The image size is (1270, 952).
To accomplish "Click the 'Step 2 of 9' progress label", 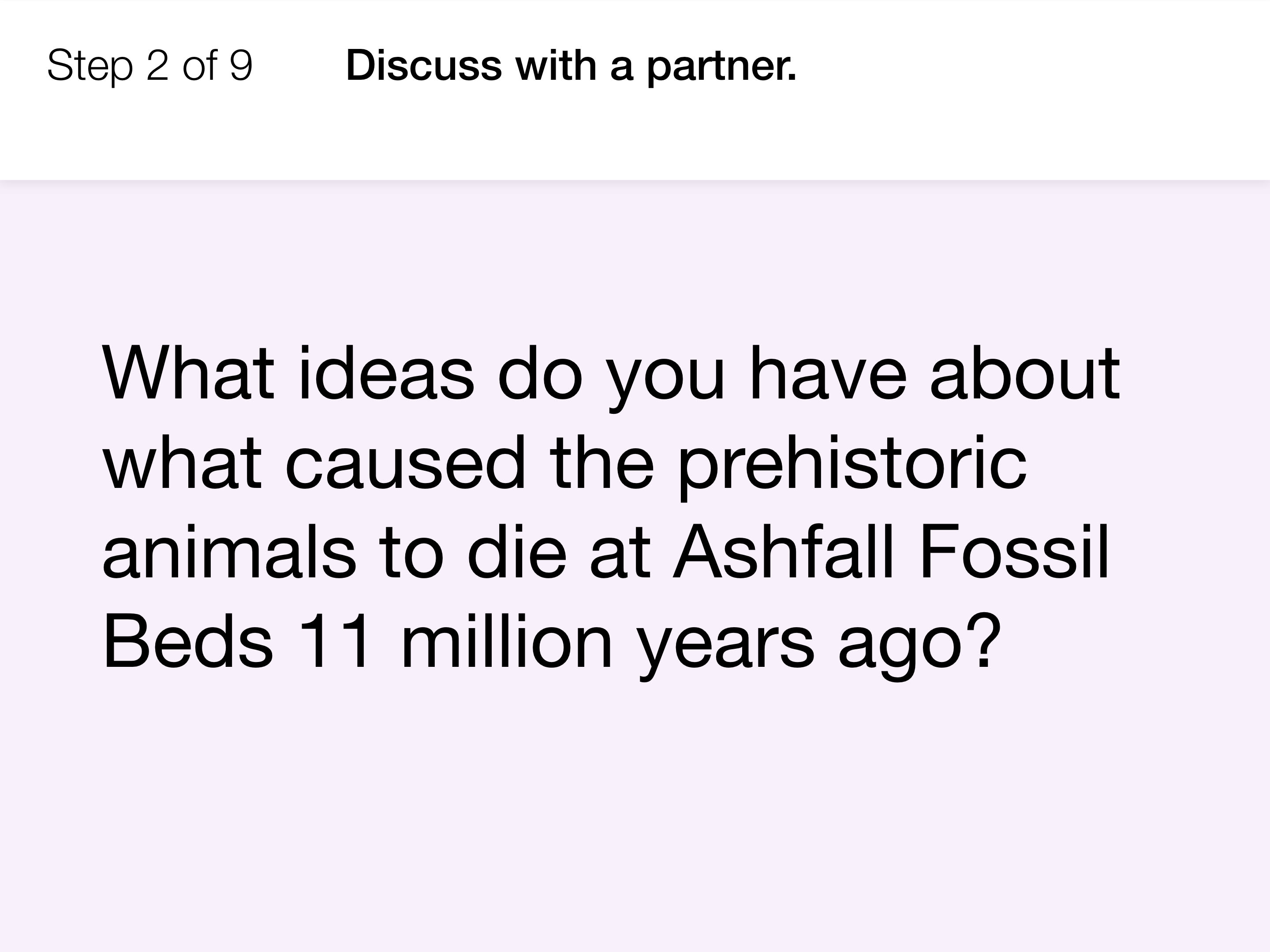I will tap(150, 65).
